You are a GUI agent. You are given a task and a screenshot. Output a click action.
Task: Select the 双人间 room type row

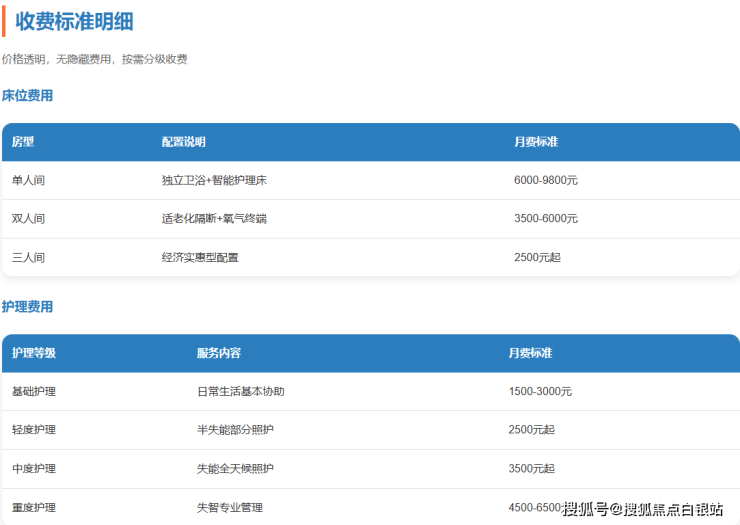coord(28,219)
